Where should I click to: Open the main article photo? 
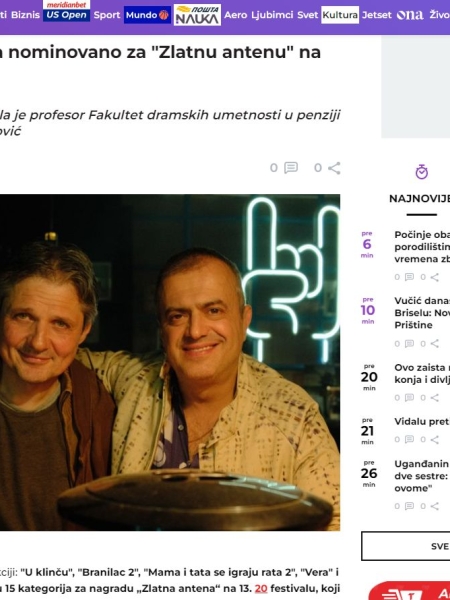click(x=170, y=362)
